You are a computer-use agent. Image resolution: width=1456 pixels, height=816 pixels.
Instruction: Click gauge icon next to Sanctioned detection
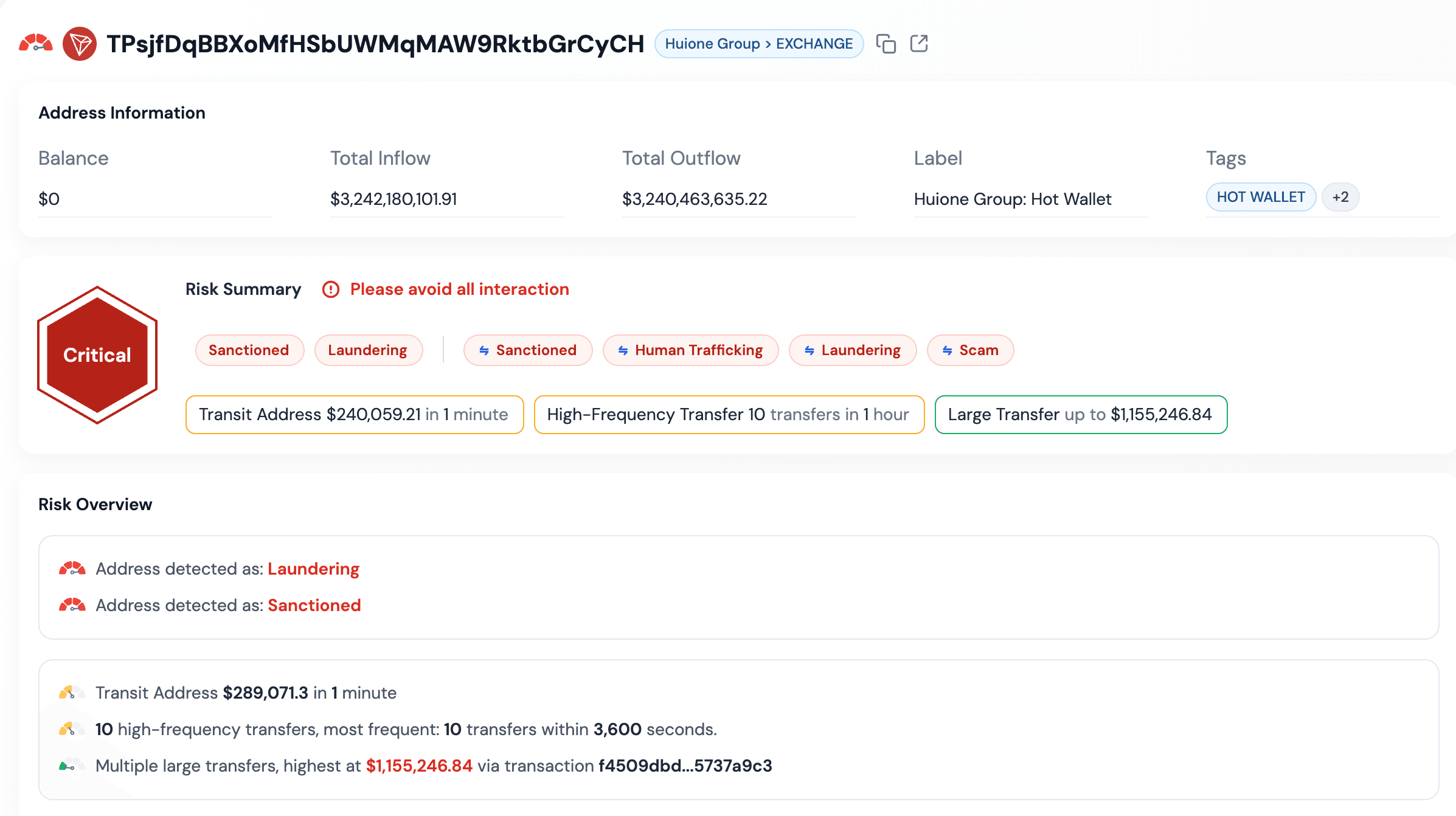point(72,606)
